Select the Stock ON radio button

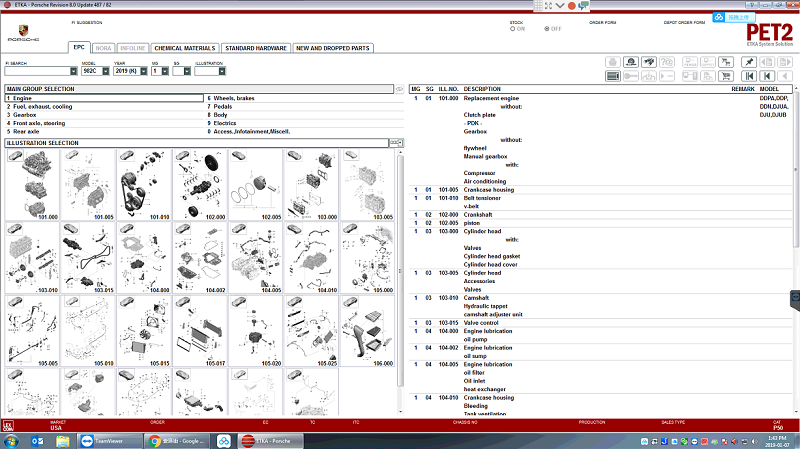point(513,29)
